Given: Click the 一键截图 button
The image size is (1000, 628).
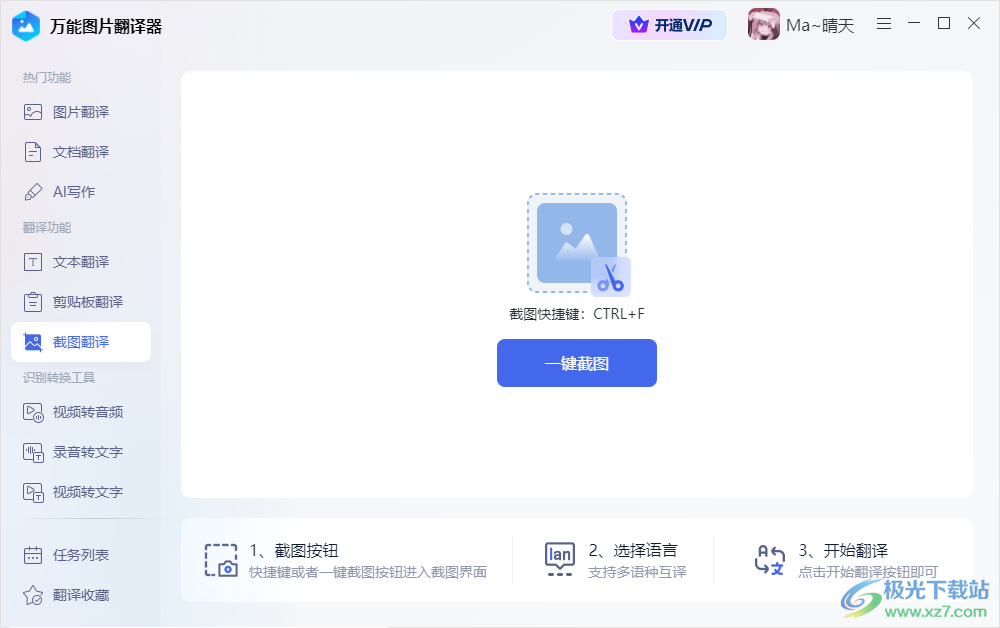Looking at the screenshot, I should (x=577, y=363).
